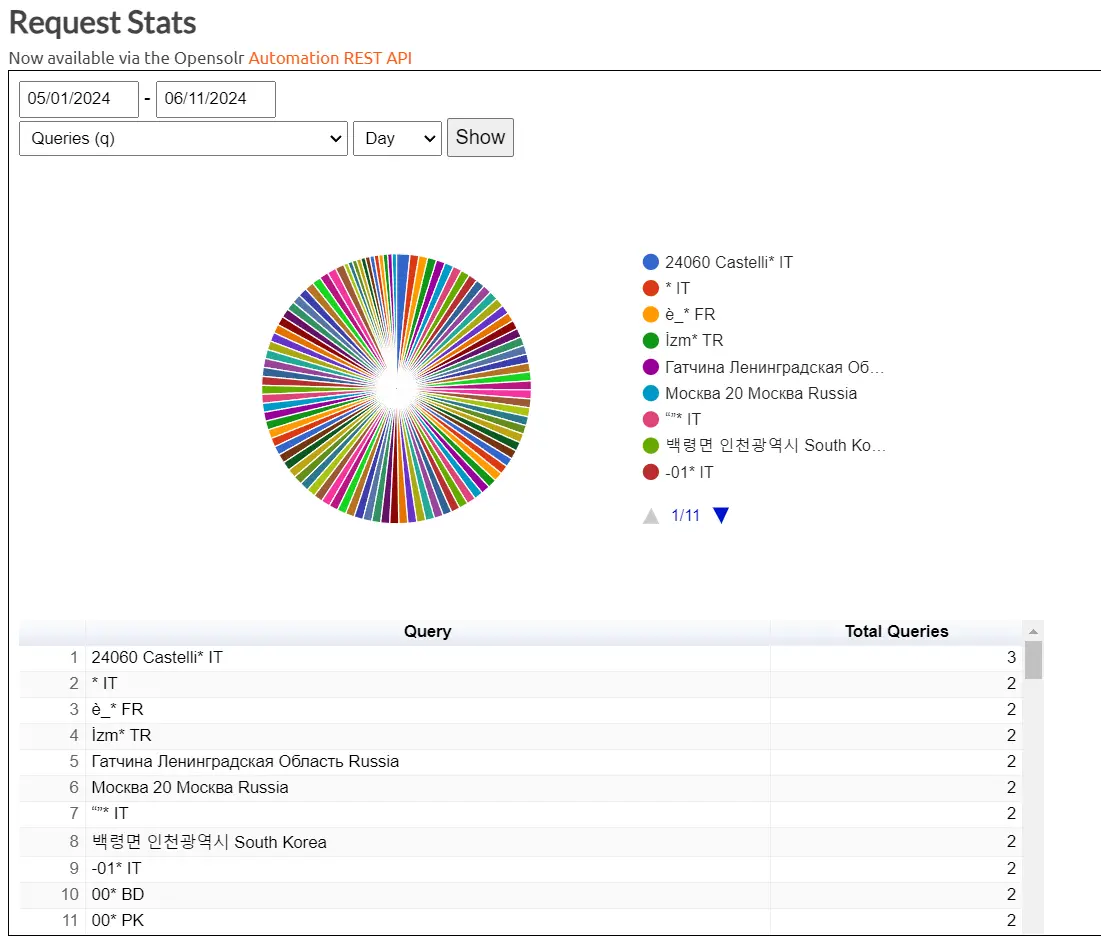1101x945 pixels.
Task: Sort by the Query column header
Action: pos(427,632)
